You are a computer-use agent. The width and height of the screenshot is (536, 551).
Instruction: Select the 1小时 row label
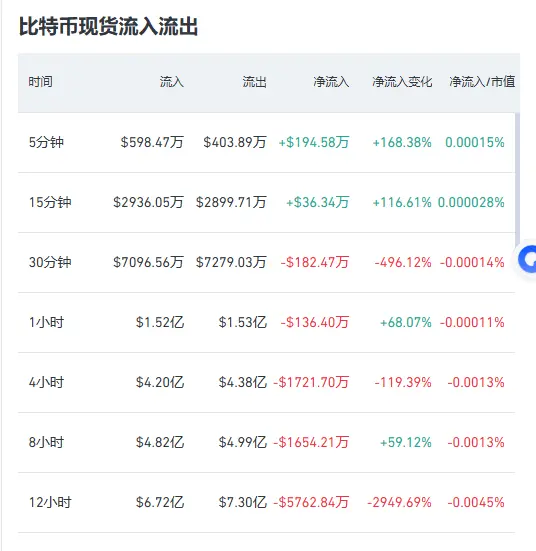pyautogui.click(x=46, y=322)
